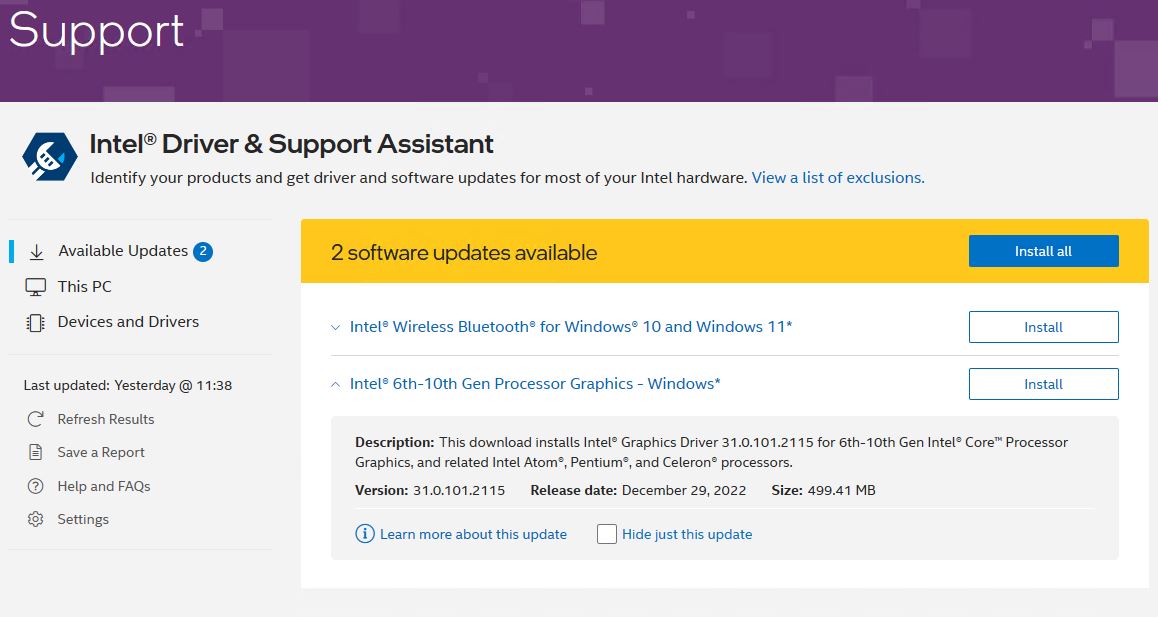This screenshot has height=617, width=1158.
Task: Check the Hide just this update checkbox
Action: pos(607,534)
